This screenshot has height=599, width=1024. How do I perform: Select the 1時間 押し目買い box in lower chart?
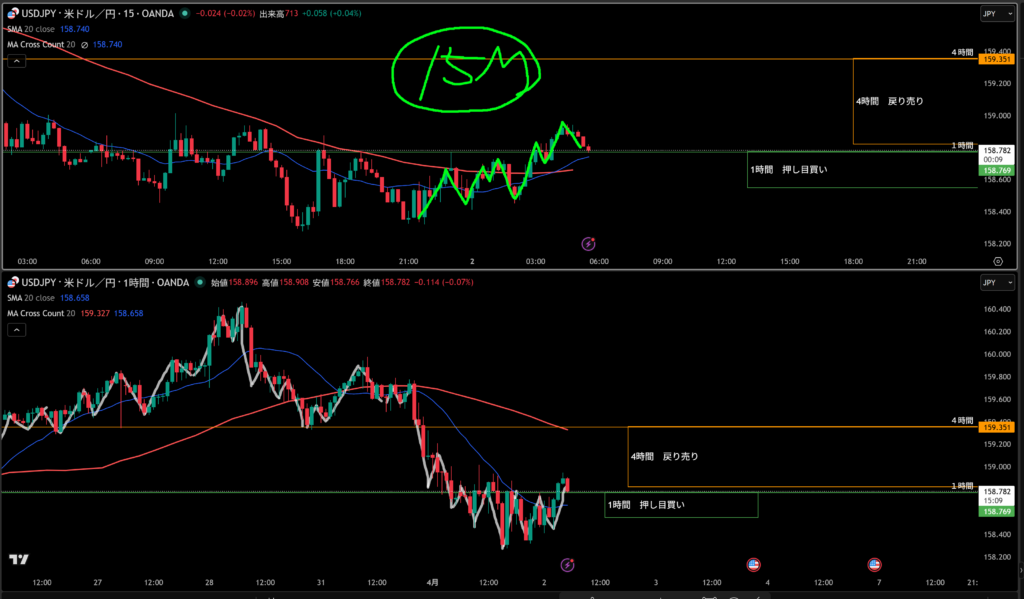[681, 505]
